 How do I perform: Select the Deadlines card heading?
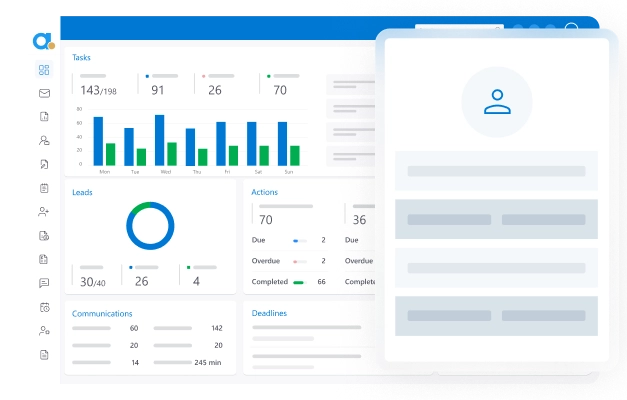click(269, 313)
